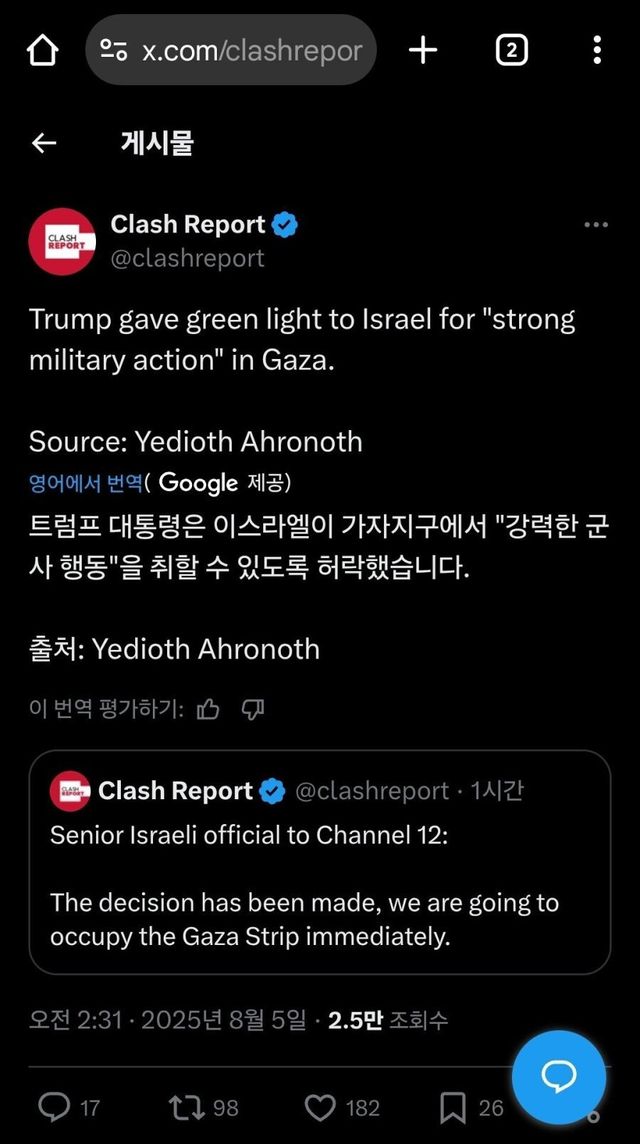Open the @clashreport handle link

186,258
